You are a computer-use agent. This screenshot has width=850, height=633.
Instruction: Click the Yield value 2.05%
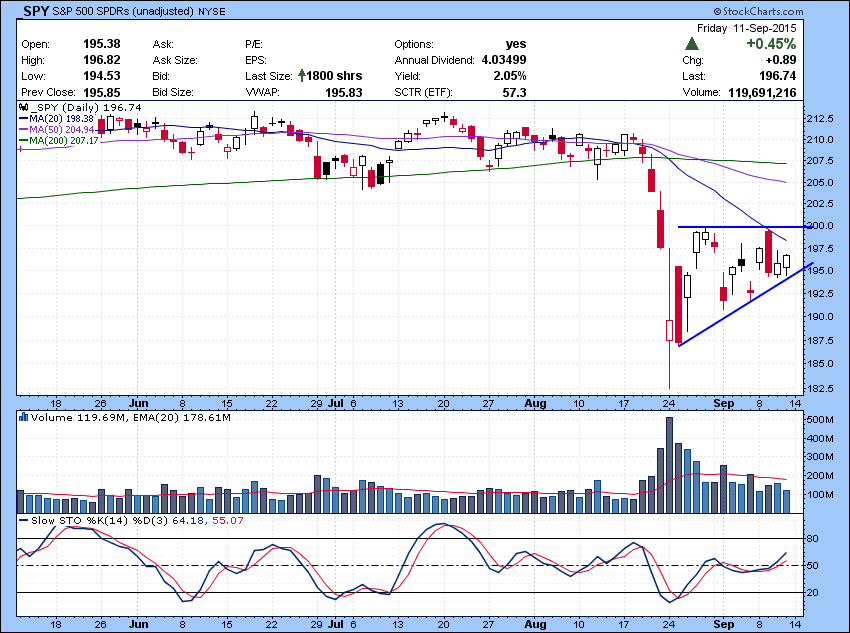point(510,76)
